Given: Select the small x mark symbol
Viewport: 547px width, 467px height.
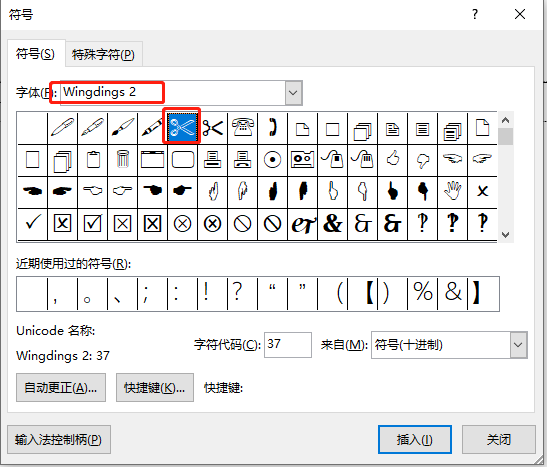Looking at the screenshot, I should (482, 191).
